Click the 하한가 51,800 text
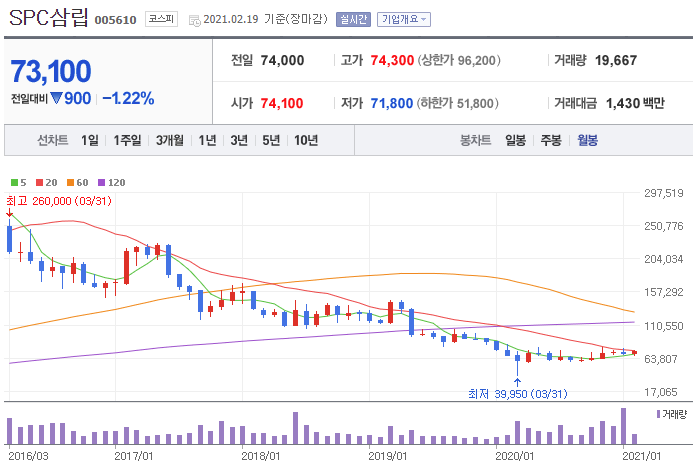This screenshot has height=469, width=693. click(457, 103)
